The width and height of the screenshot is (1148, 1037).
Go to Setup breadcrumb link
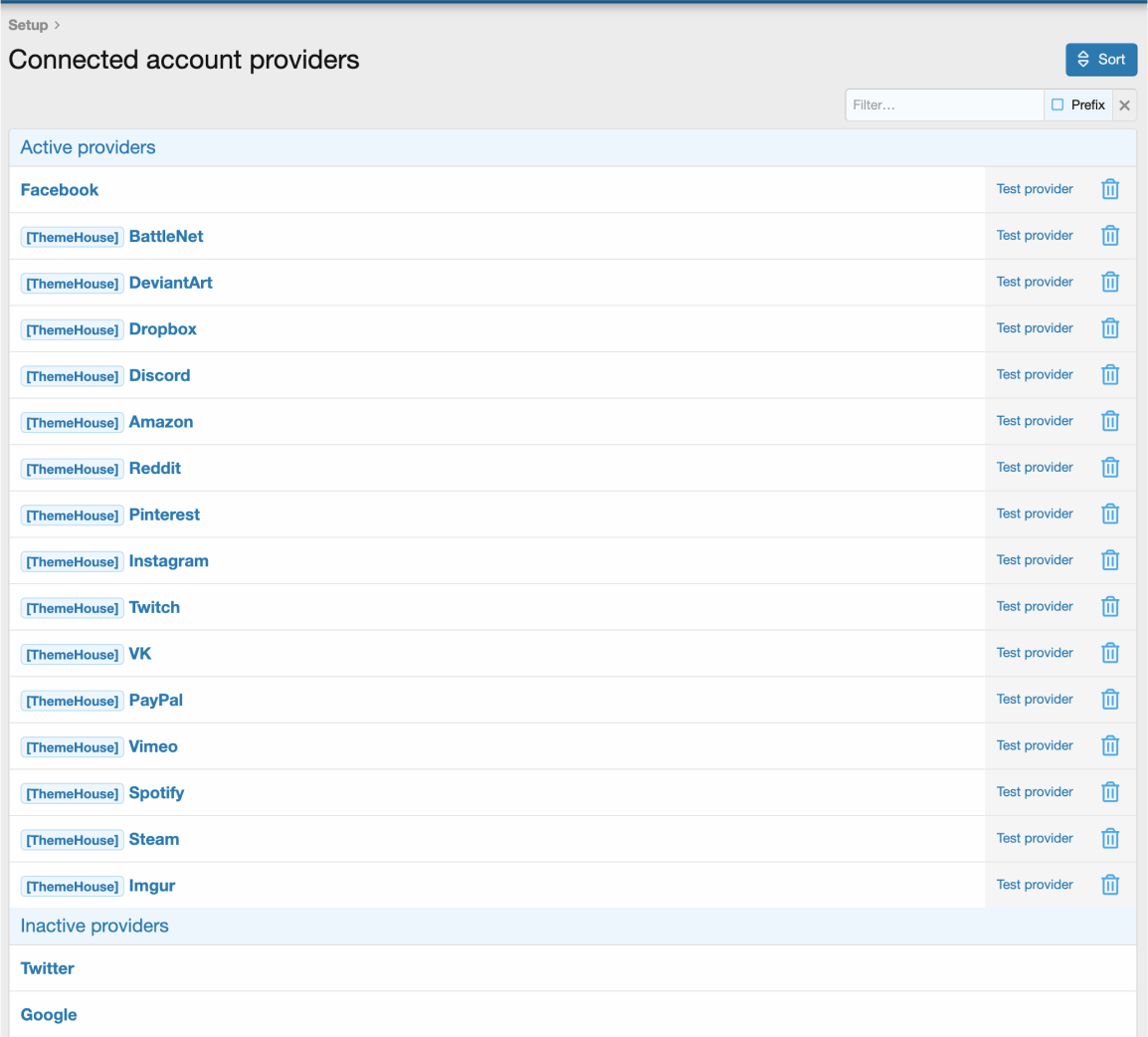(x=28, y=25)
